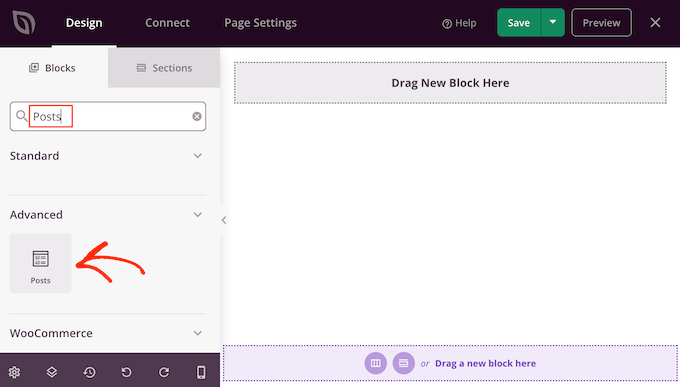Focus the block search field

[108, 116]
